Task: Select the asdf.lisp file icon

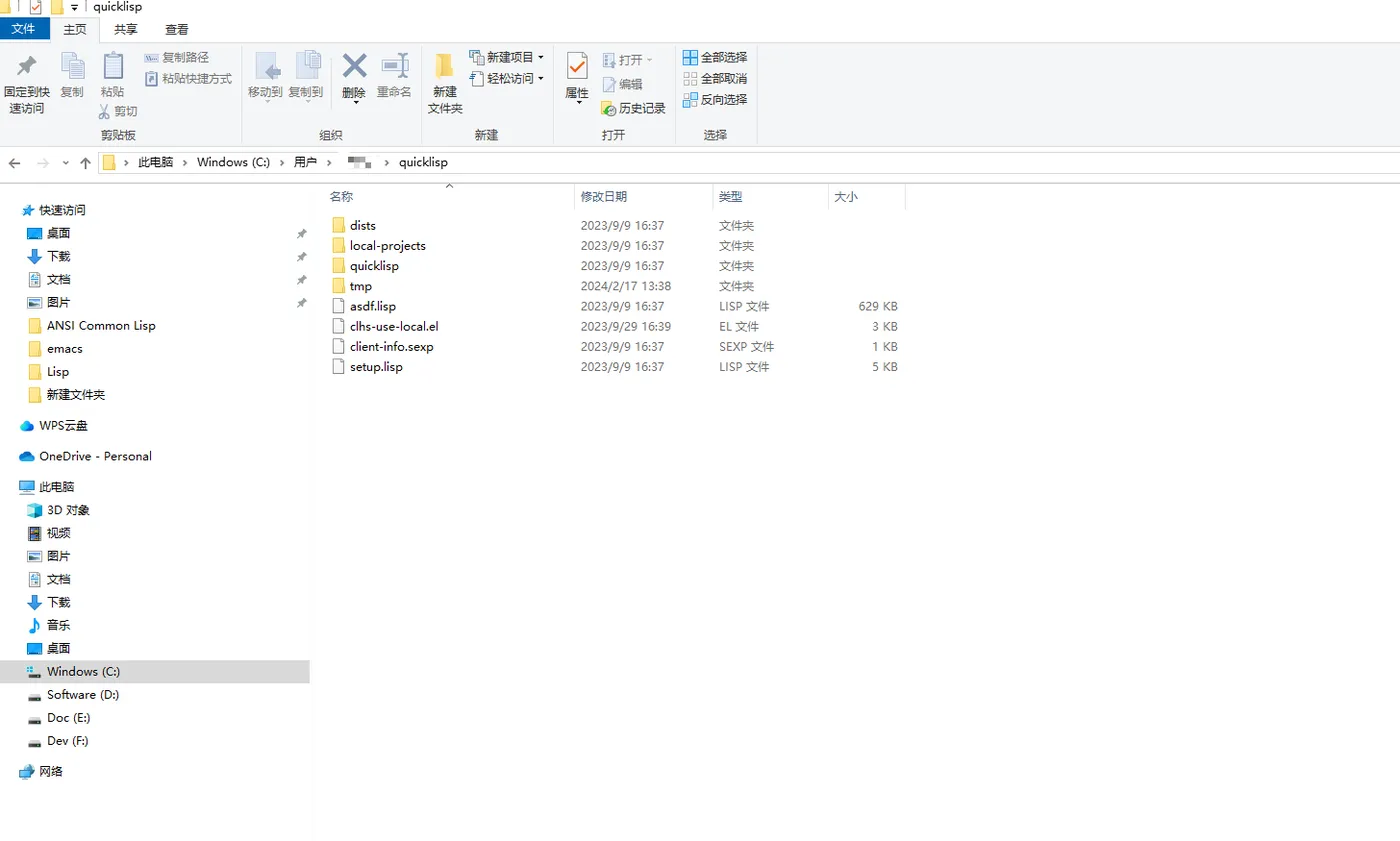Action: point(338,306)
